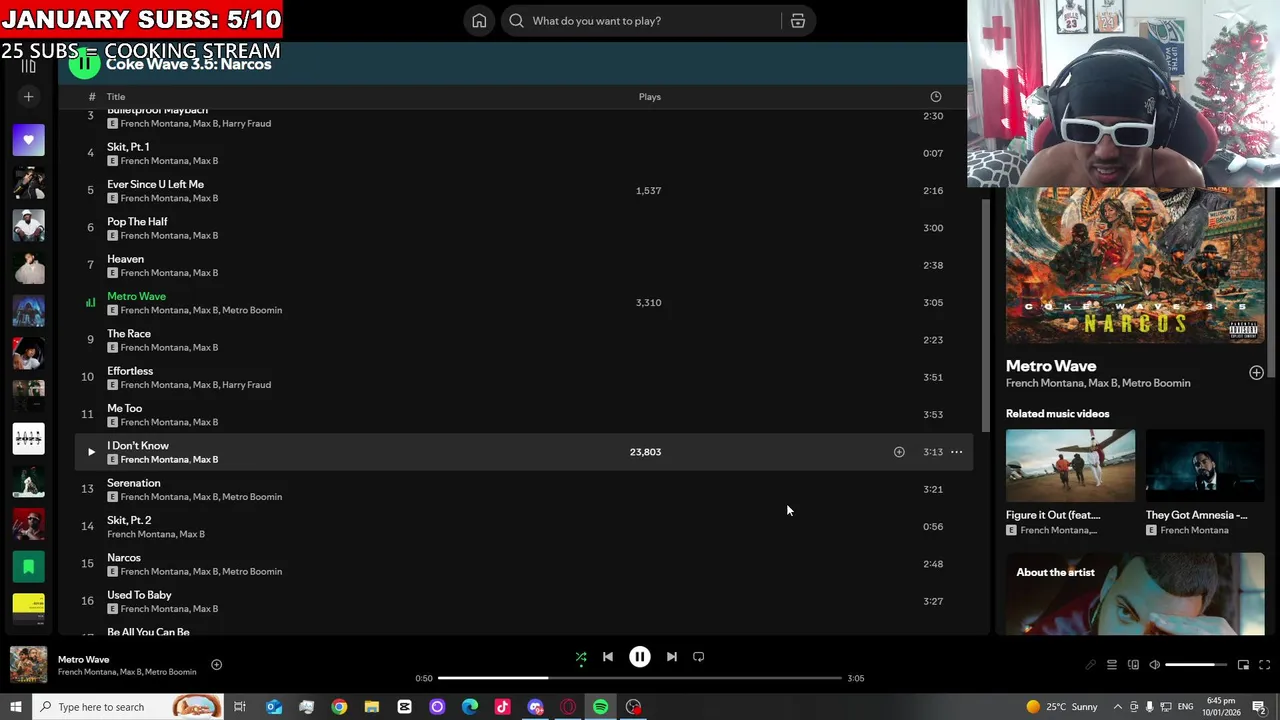
Task: Add I Don't Know to Liked Songs
Action: coord(899,452)
